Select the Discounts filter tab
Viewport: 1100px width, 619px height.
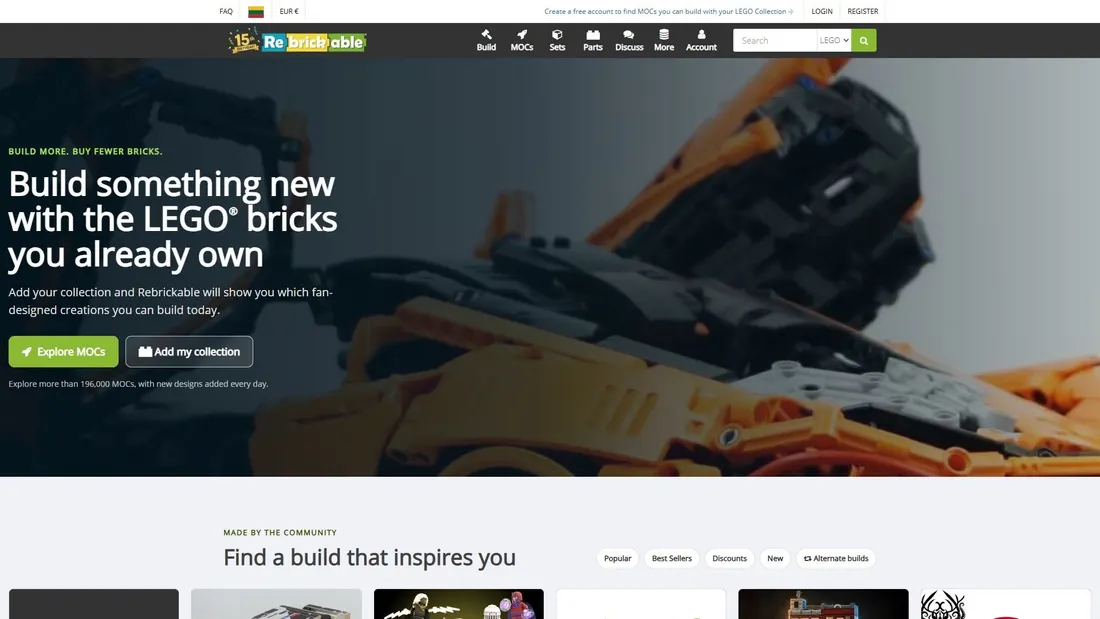pyautogui.click(x=730, y=559)
